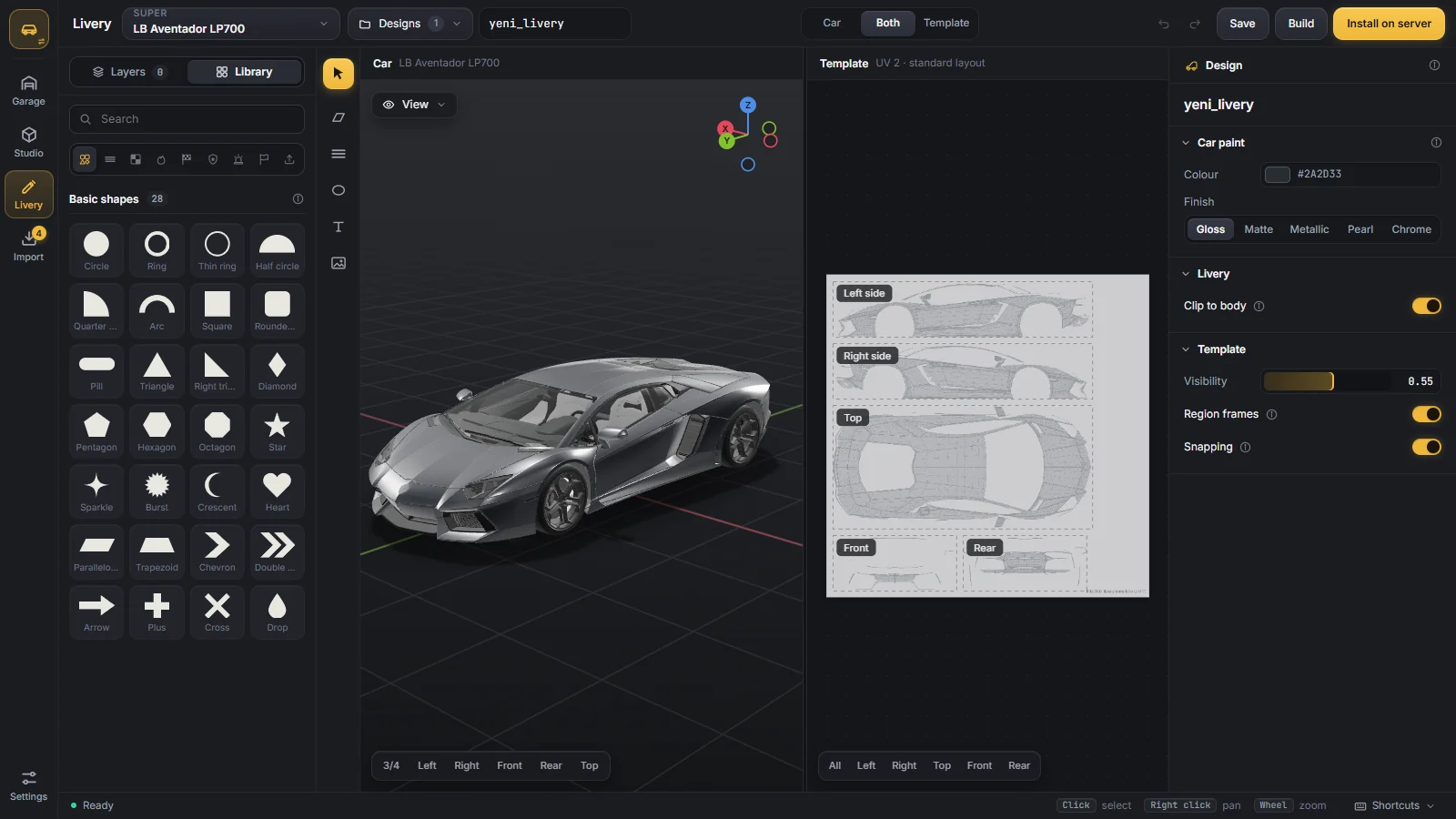Viewport: 1456px width, 819px height.
Task: Add a Star shape from library
Action: click(x=278, y=431)
